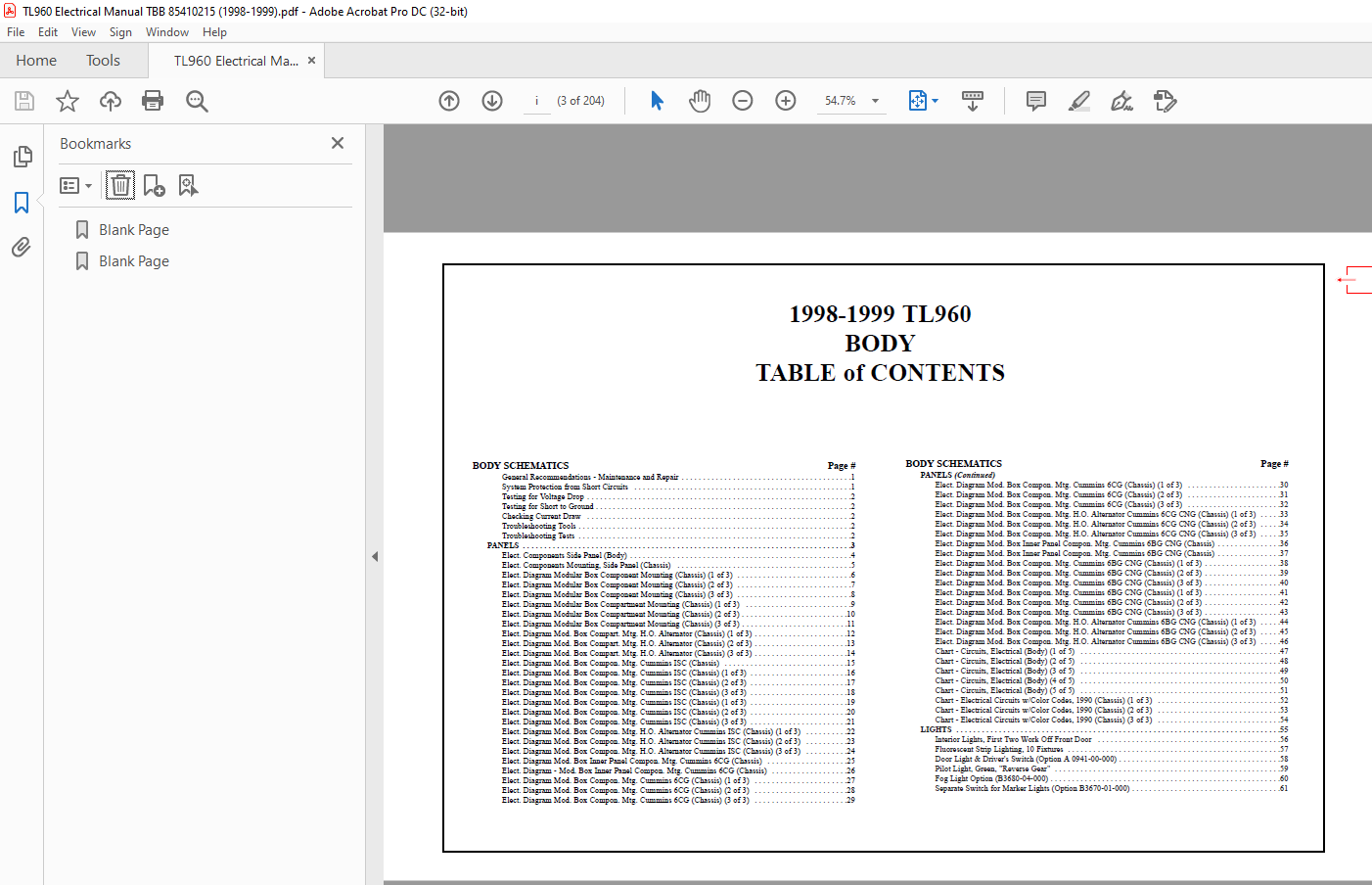Click '1998-1999 TL960' document title

tap(881, 314)
